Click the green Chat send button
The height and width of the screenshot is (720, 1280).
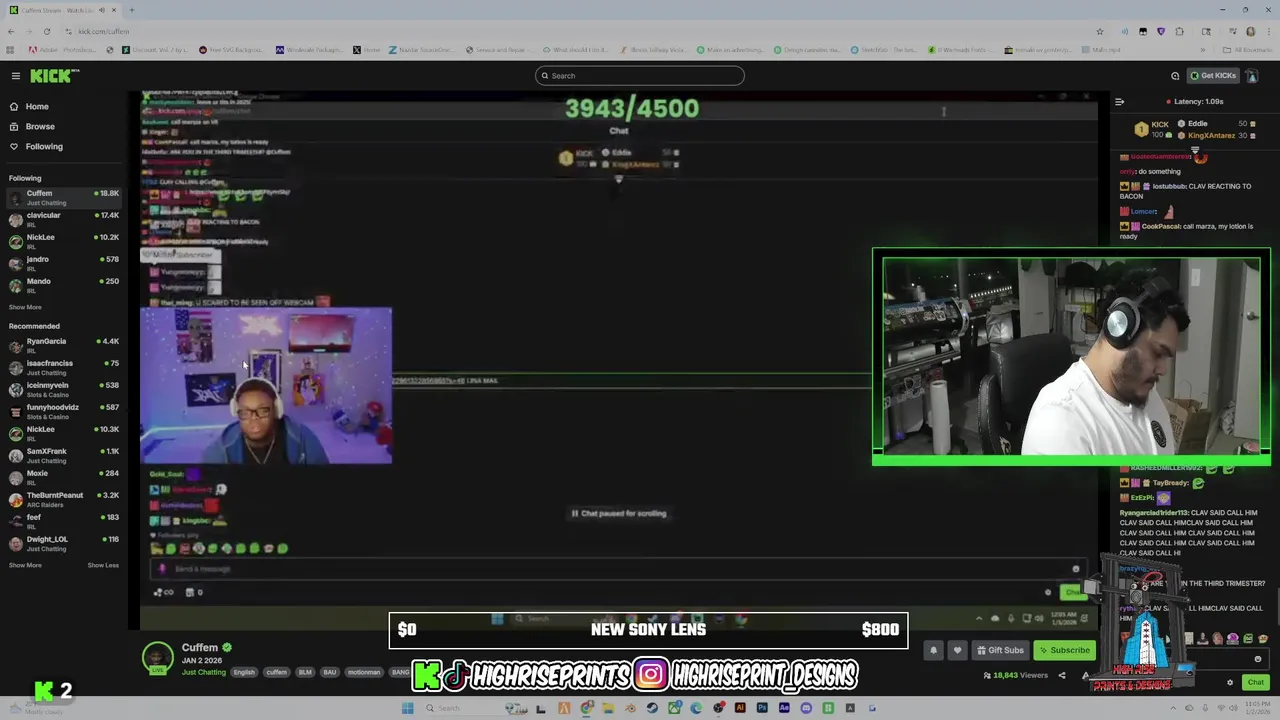(x=1255, y=682)
